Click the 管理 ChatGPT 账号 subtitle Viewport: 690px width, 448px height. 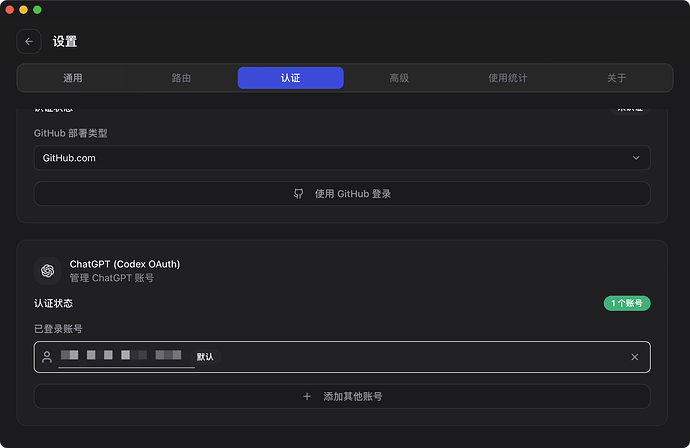click(x=112, y=278)
